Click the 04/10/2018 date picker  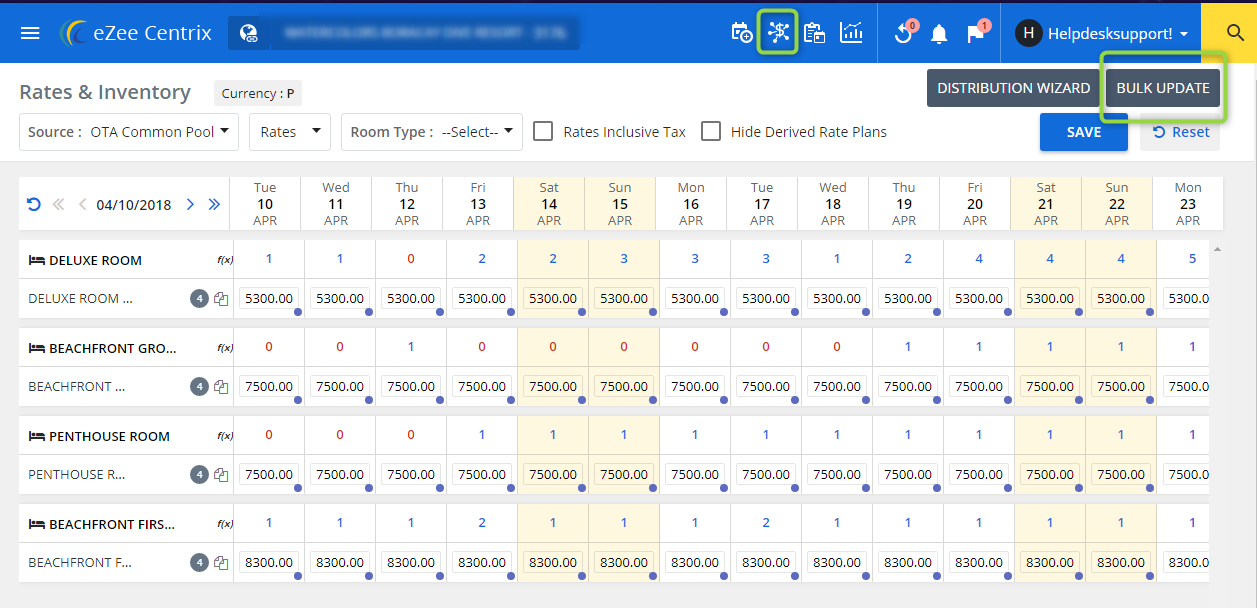134,205
